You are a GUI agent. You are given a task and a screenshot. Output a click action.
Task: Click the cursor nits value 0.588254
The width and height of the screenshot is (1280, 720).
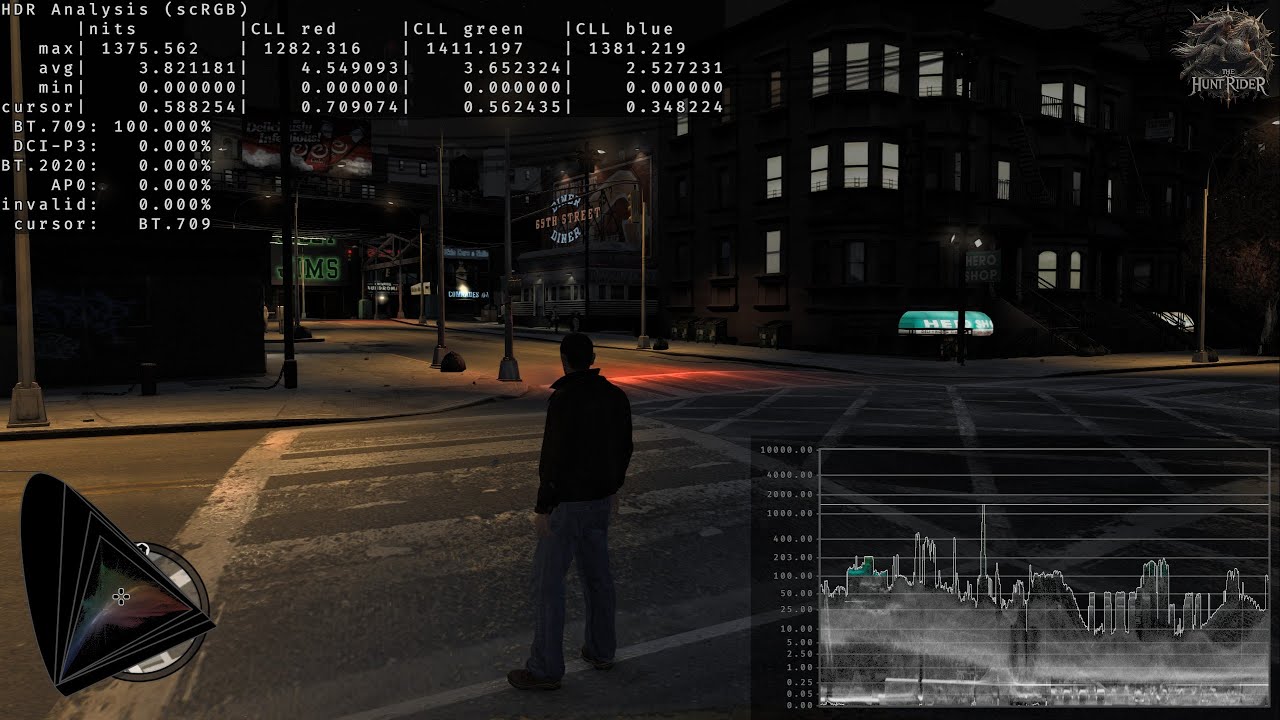(187, 107)
